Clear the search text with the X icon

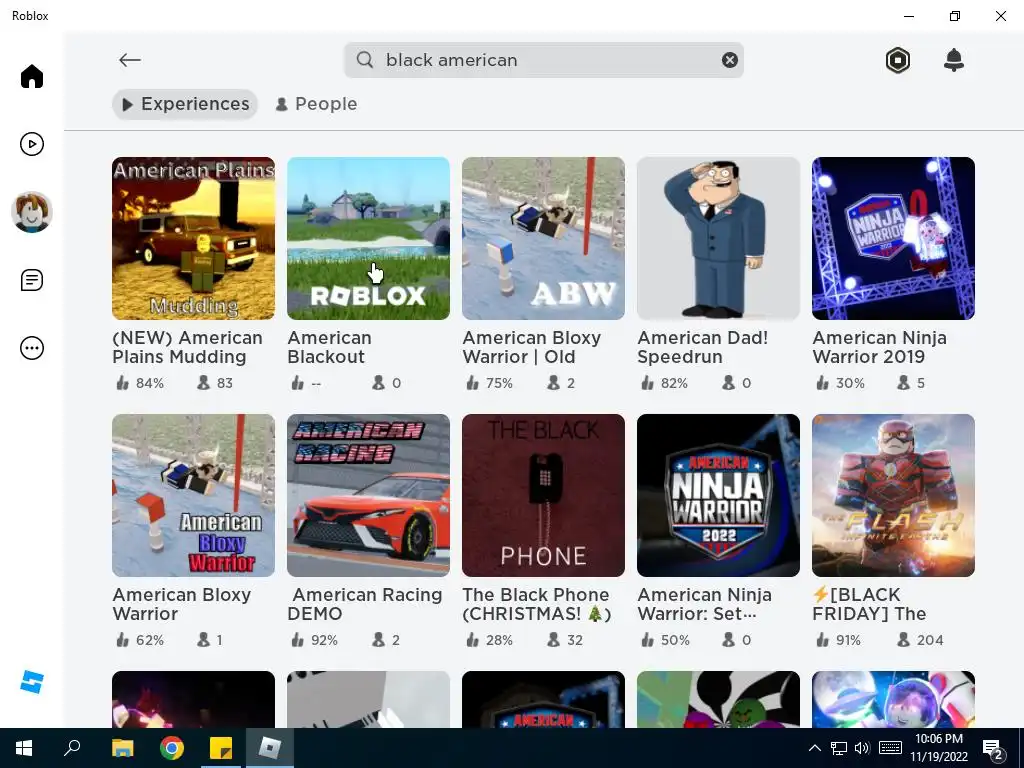pyautogui.click(x=729, y=60)
